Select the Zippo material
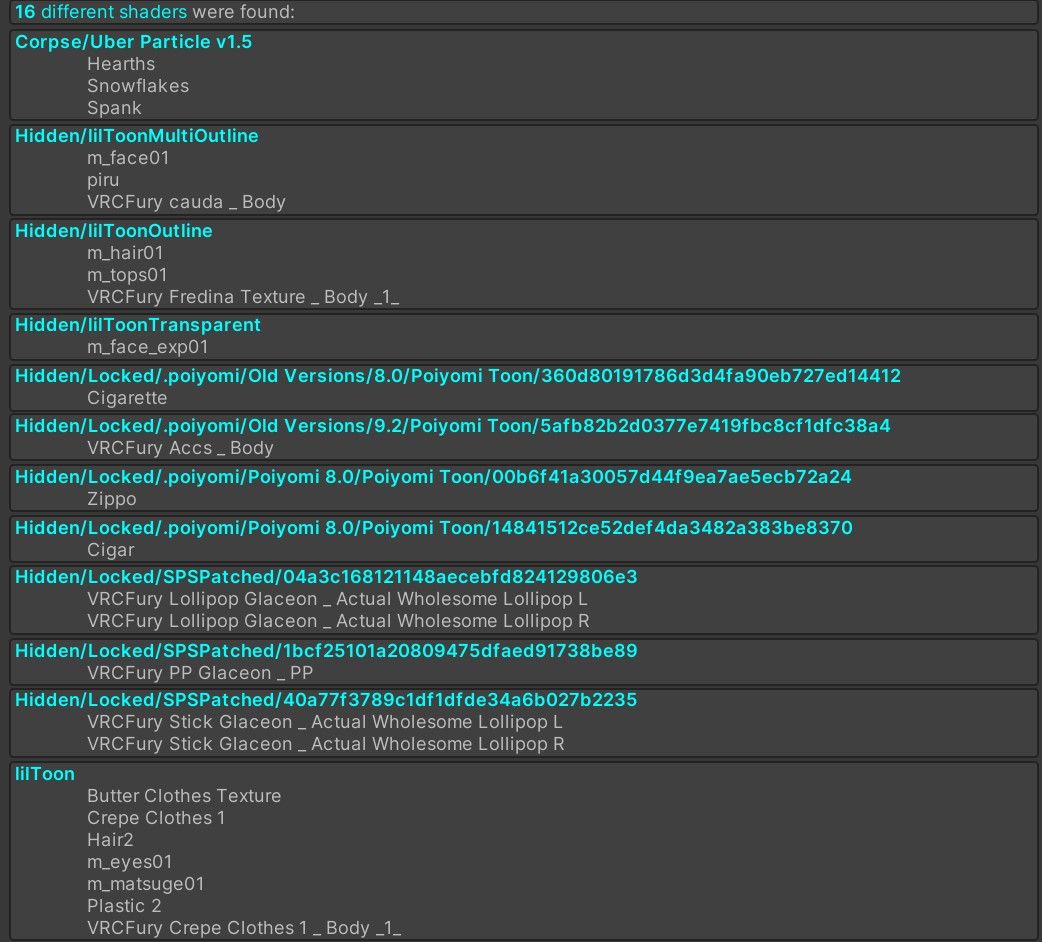The height and width of the screenshot is (942, 1042). [x=112, y=499]
